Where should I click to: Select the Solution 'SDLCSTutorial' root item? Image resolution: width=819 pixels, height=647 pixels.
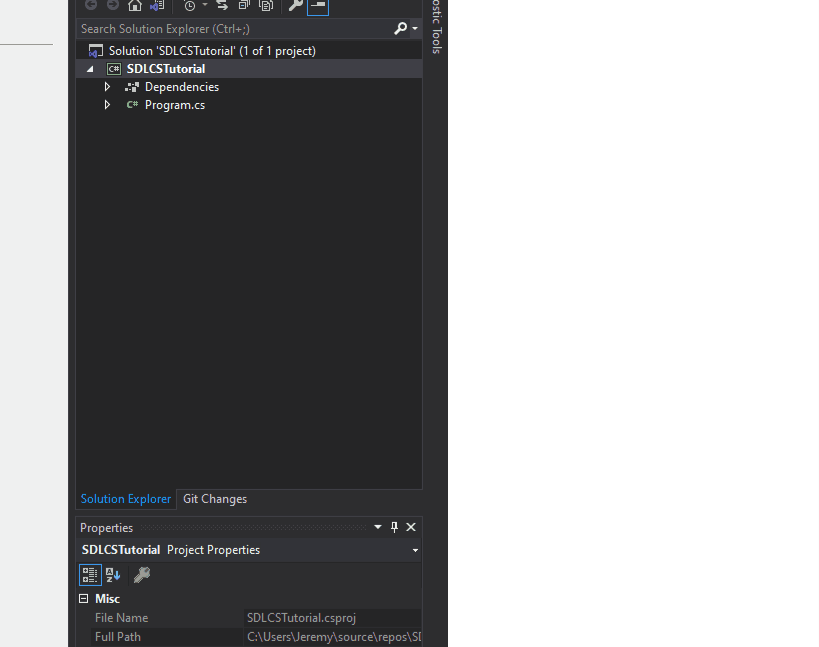211,51
